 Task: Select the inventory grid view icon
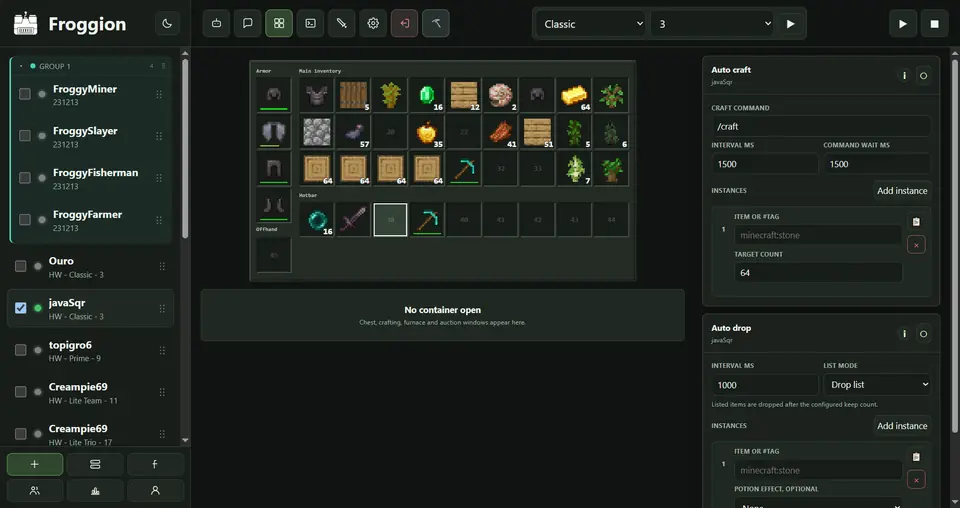pos(279,23)
